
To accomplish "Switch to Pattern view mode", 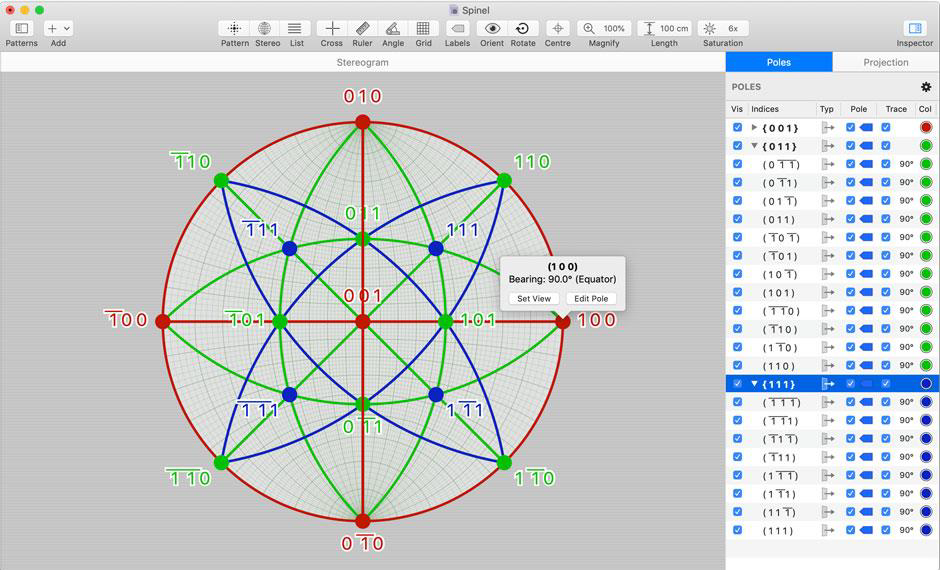I will (x=234, y=28).
